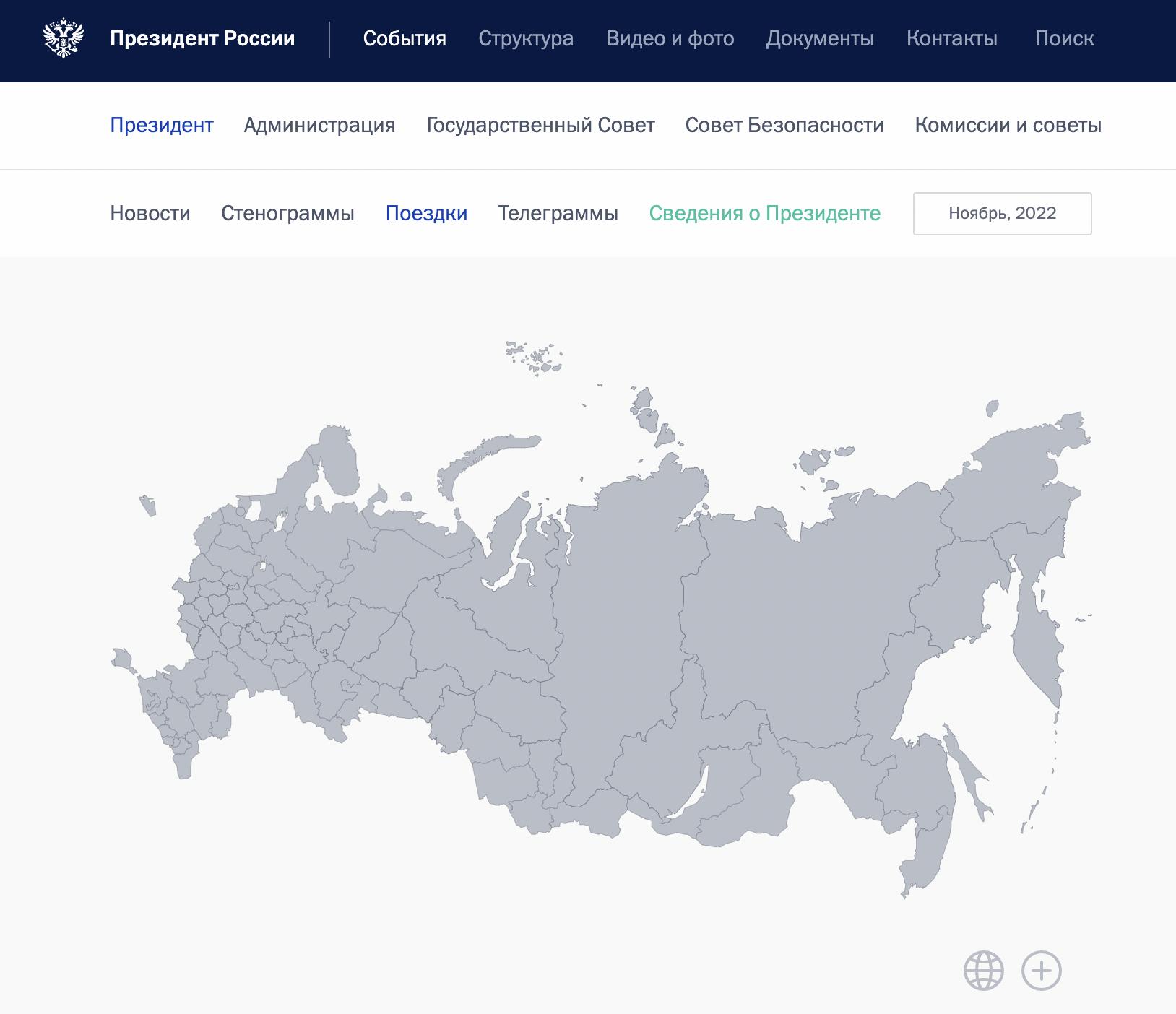Switch to the Новости subsection

150,213
